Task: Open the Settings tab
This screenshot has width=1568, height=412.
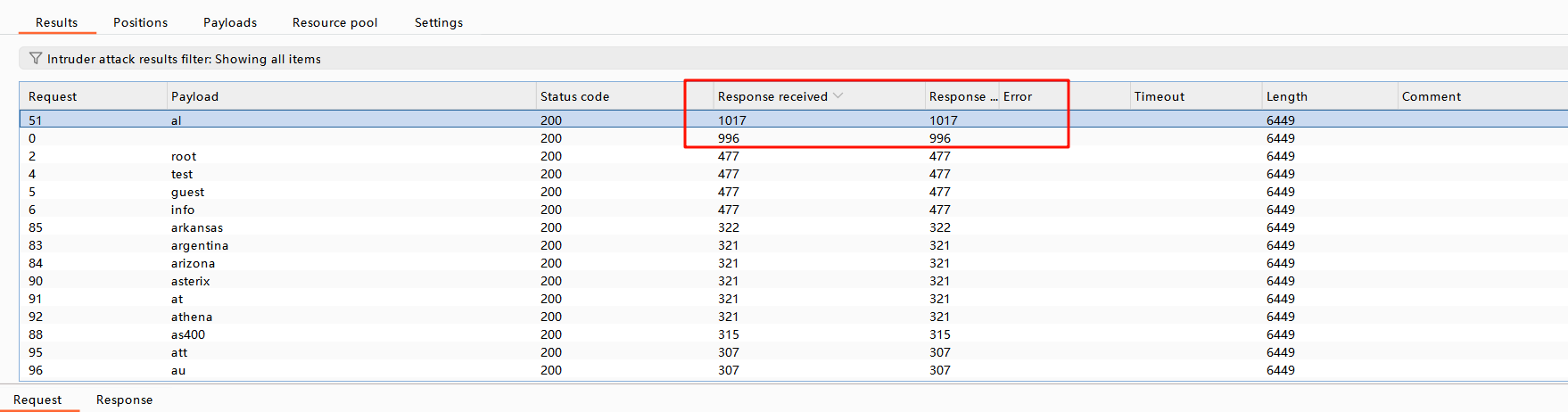Action: pyautogui.click(x=438, y=22)
